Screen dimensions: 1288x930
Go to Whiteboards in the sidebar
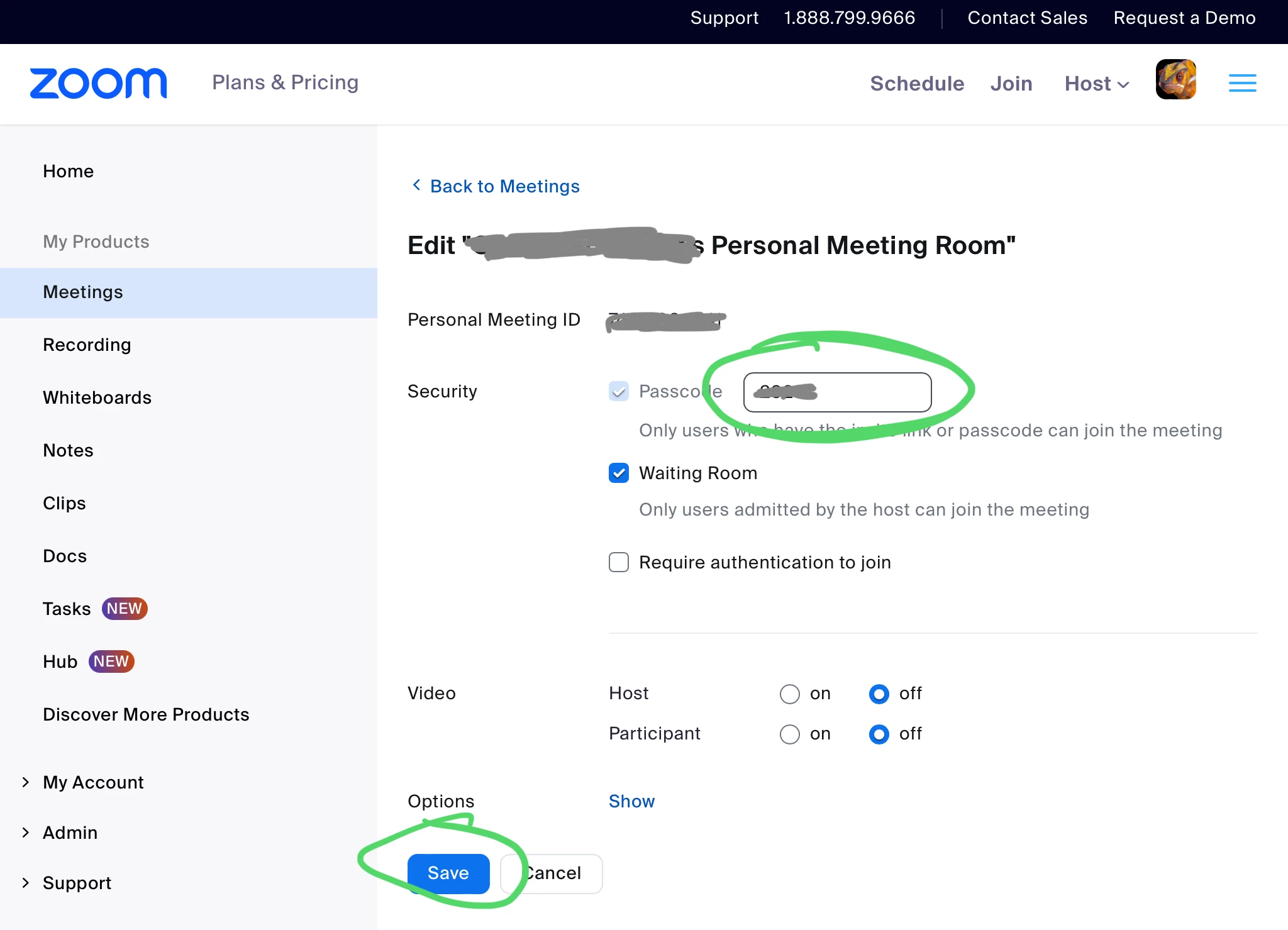click(97, 397)
